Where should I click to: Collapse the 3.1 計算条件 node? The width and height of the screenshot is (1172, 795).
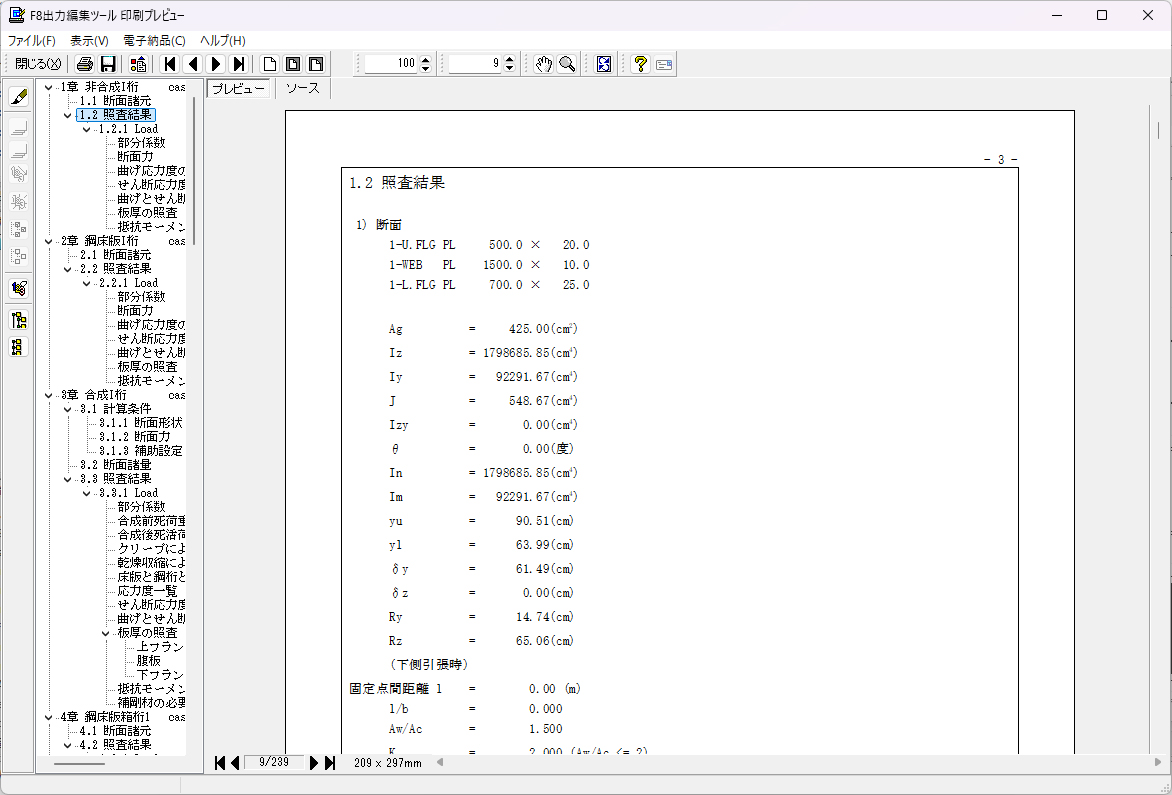pyautogui.click(x=68, y=409)
